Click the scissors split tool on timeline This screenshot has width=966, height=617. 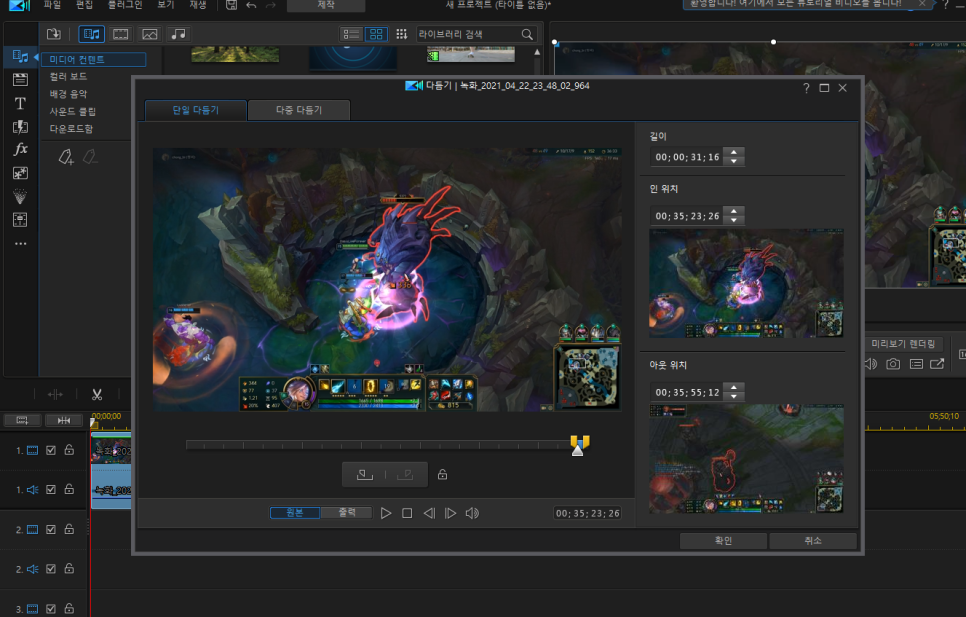[x=97, y=394]
